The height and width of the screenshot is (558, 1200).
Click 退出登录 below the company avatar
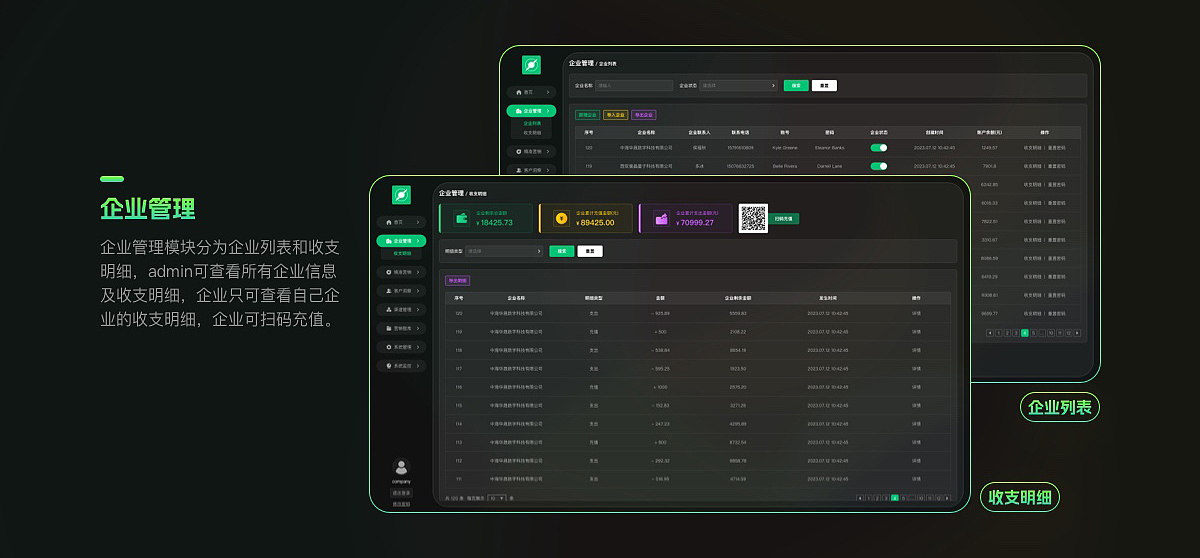pos(401,494)
